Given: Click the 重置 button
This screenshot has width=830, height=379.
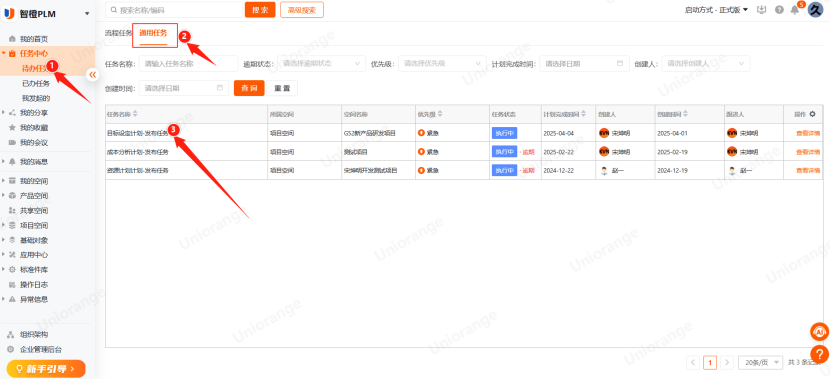Looking at the screenshot, I should 282,88.
